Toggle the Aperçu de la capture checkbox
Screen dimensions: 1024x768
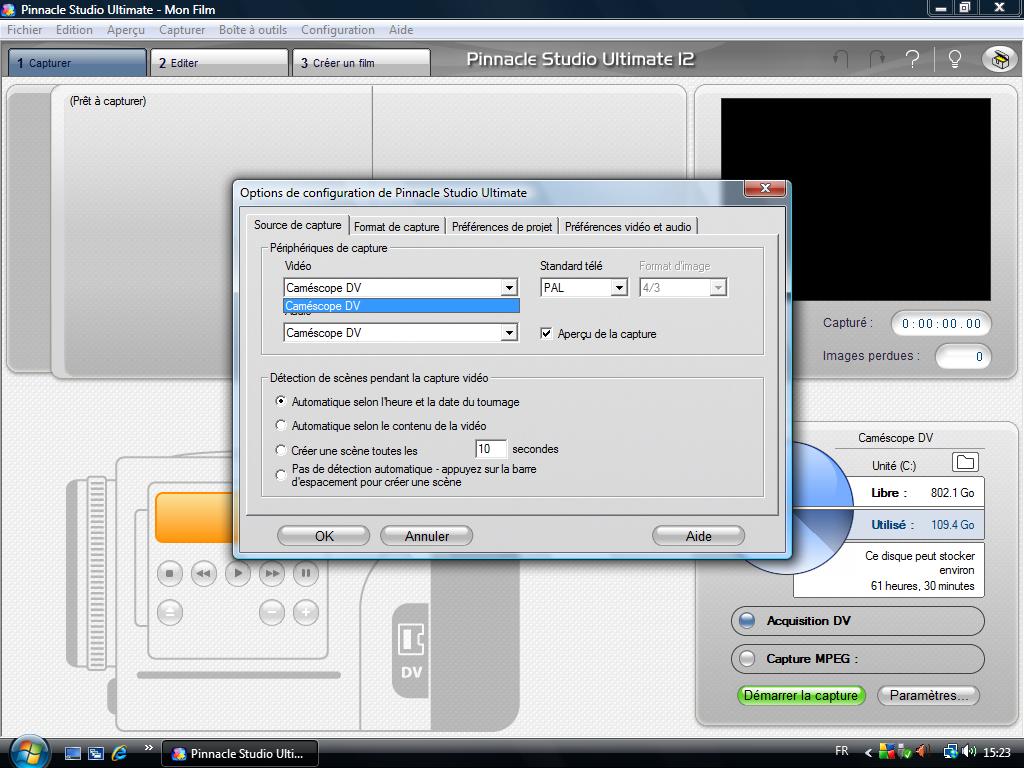(546, 334)
